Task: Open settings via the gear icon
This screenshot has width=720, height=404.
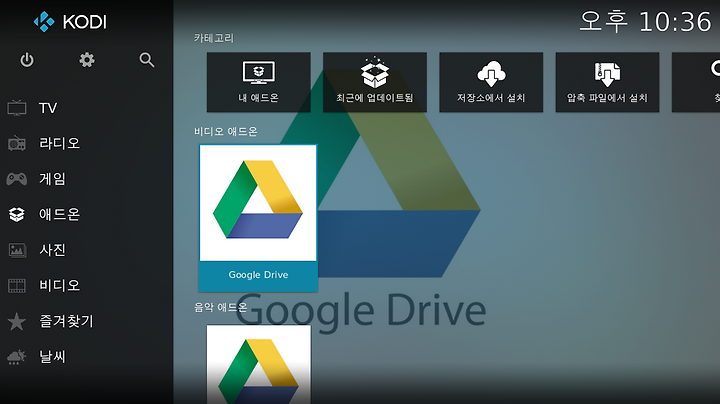Action: 87,60
